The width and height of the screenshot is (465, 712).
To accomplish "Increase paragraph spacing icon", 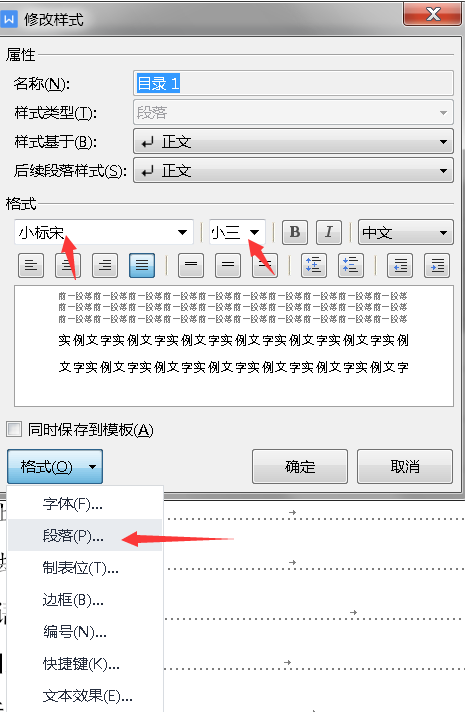I will coord(314,265).
